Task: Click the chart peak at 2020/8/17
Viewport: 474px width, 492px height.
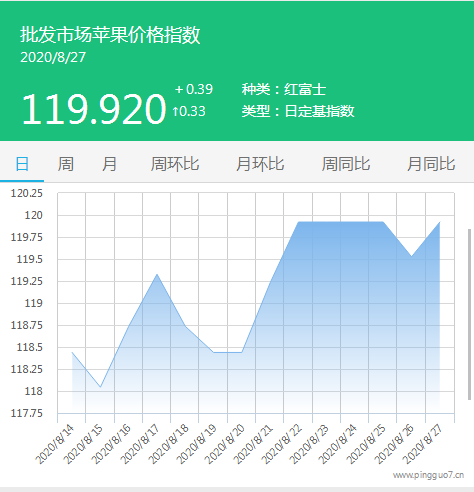Action: tap(157, 274)
